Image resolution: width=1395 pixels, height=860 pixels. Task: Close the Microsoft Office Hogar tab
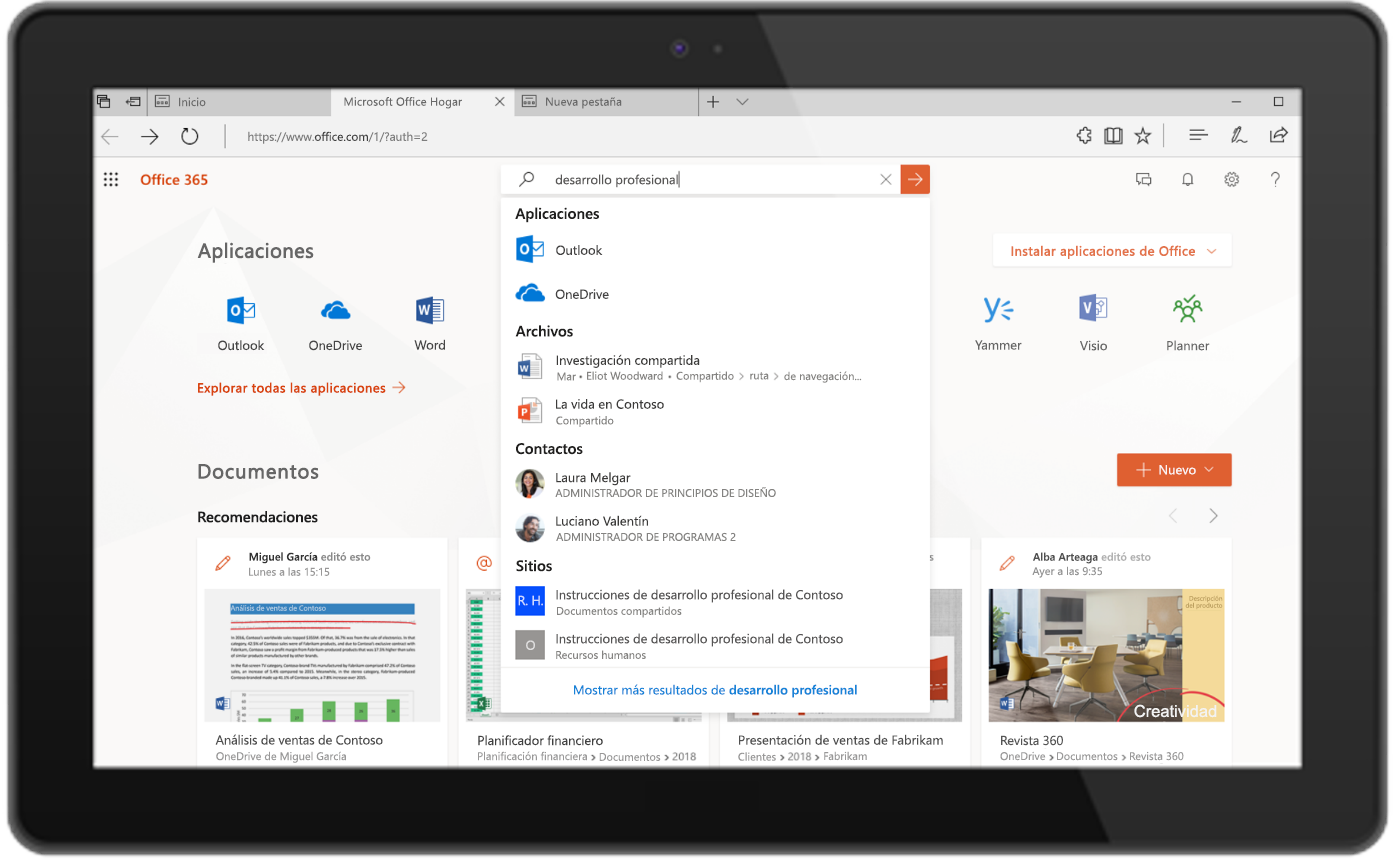tap(500, 102)
